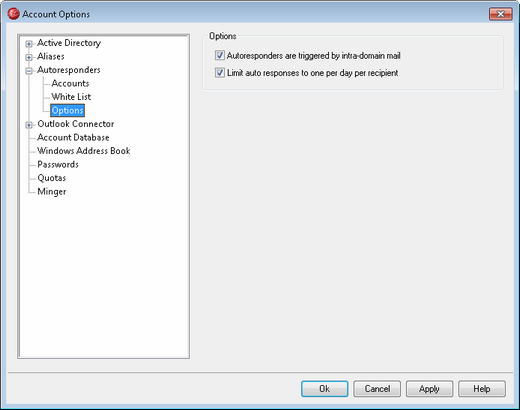Expand the Aliases tree node
Screen dimensions: 520x410
[x=29, y=57]
